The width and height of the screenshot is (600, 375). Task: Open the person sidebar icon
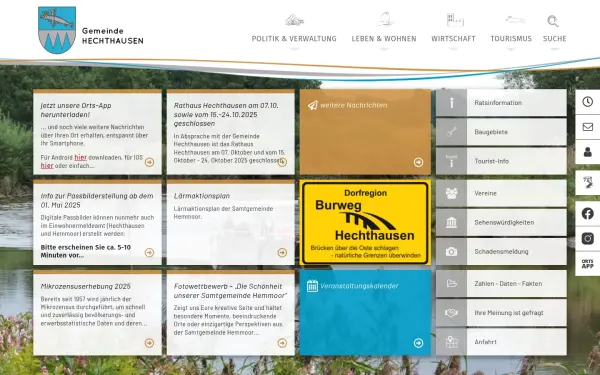tap(587, 152)
